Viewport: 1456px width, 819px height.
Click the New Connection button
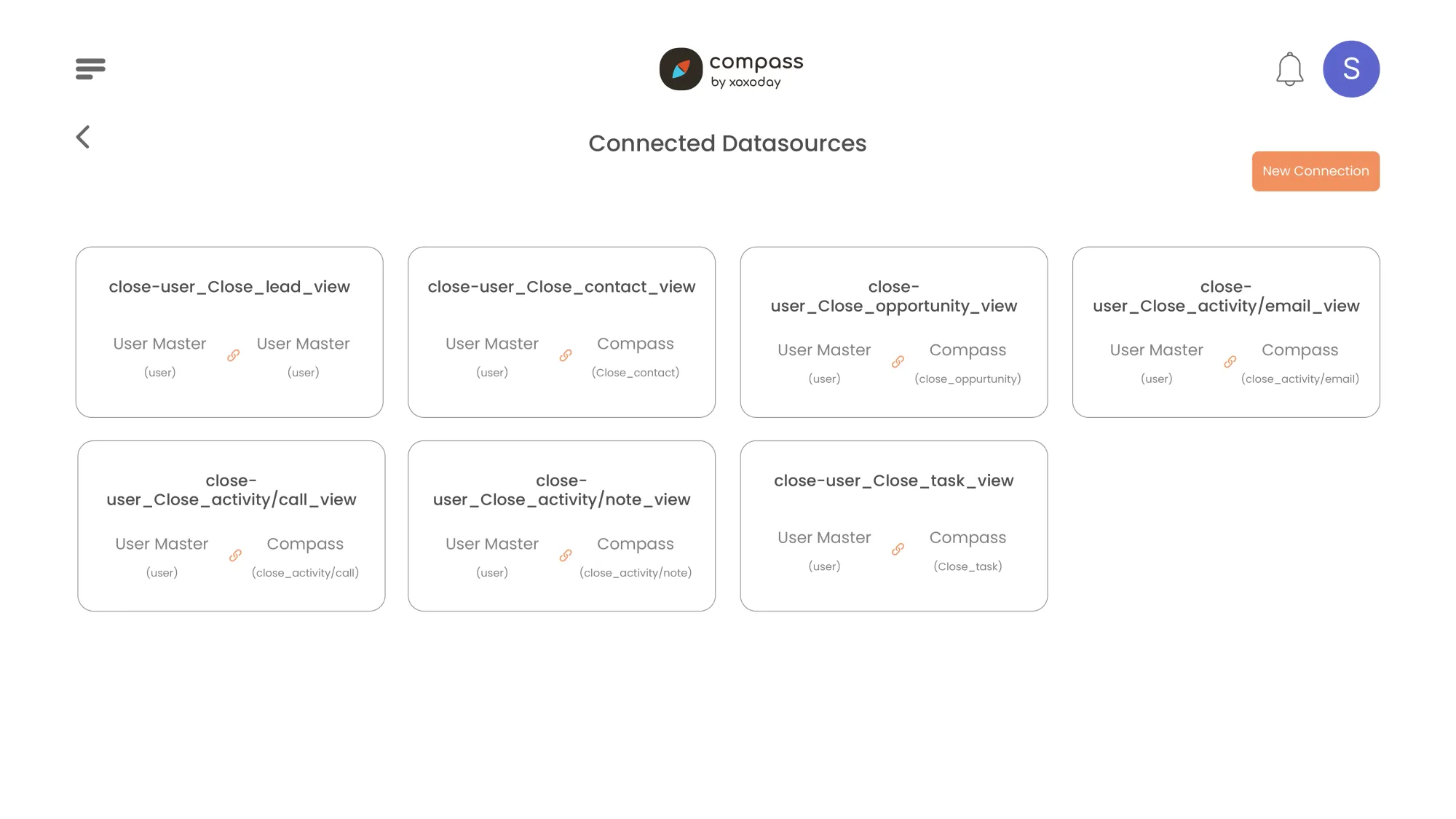point(1315,171)
